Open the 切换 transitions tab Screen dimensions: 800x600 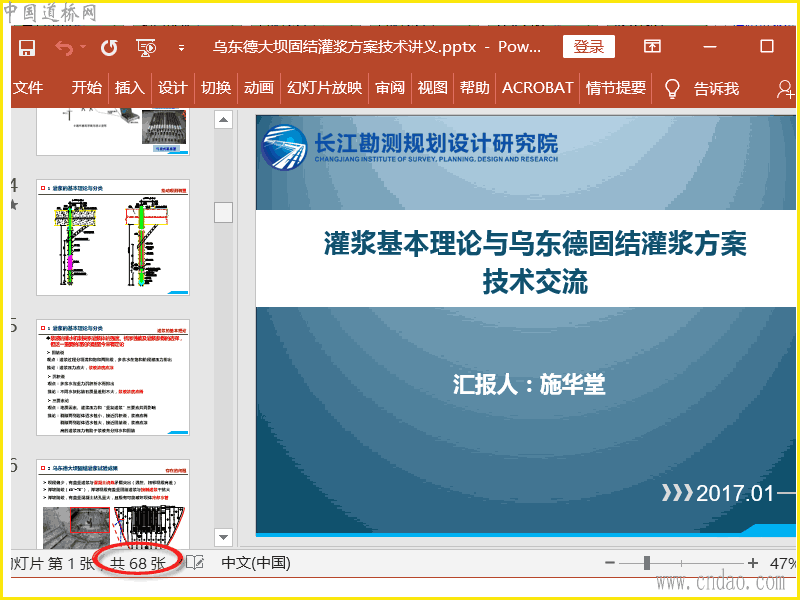(x=216, y=88)
